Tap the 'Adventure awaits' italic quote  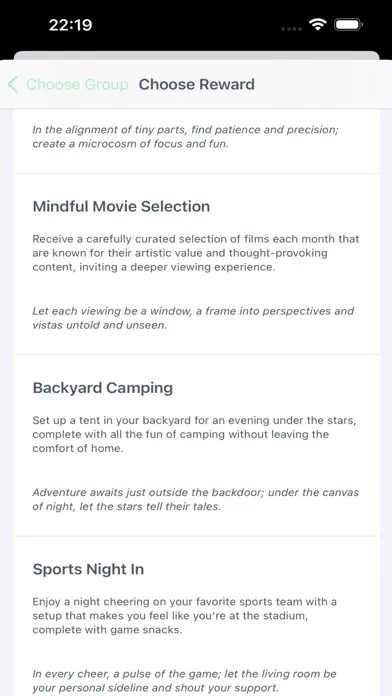coord(196,499)
